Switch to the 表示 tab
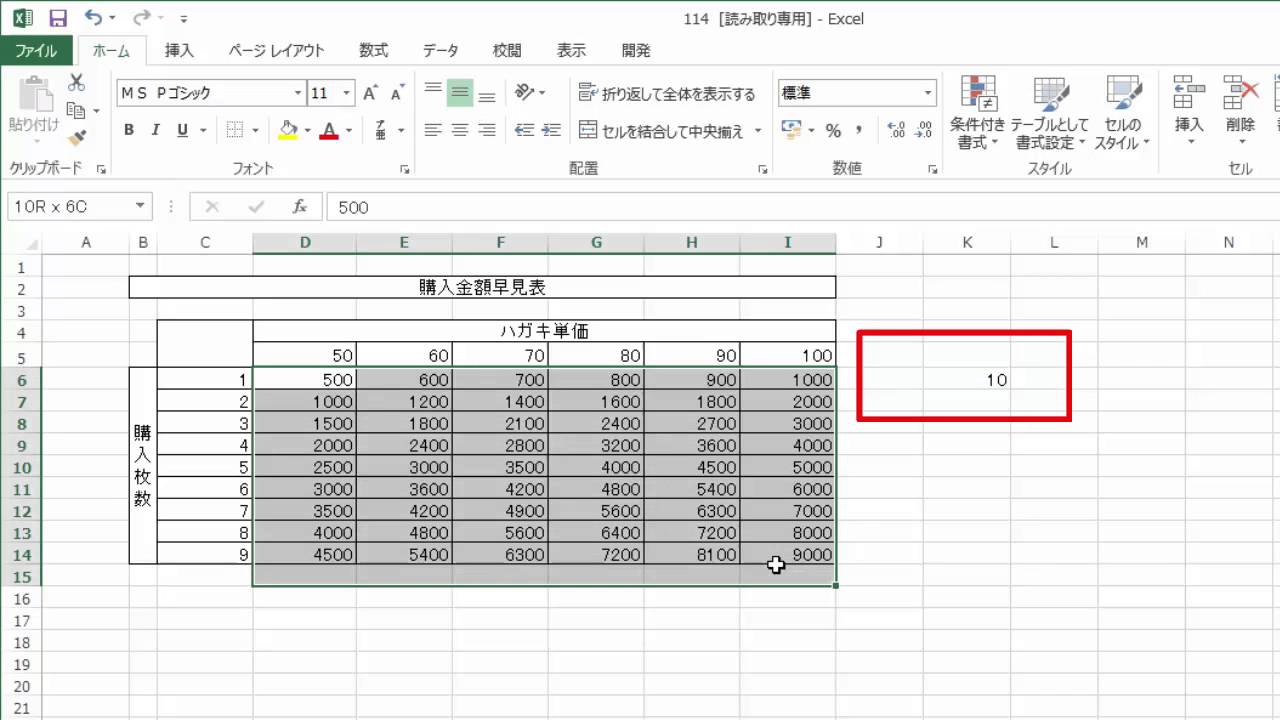1280x720 pixels. point(571,50)
